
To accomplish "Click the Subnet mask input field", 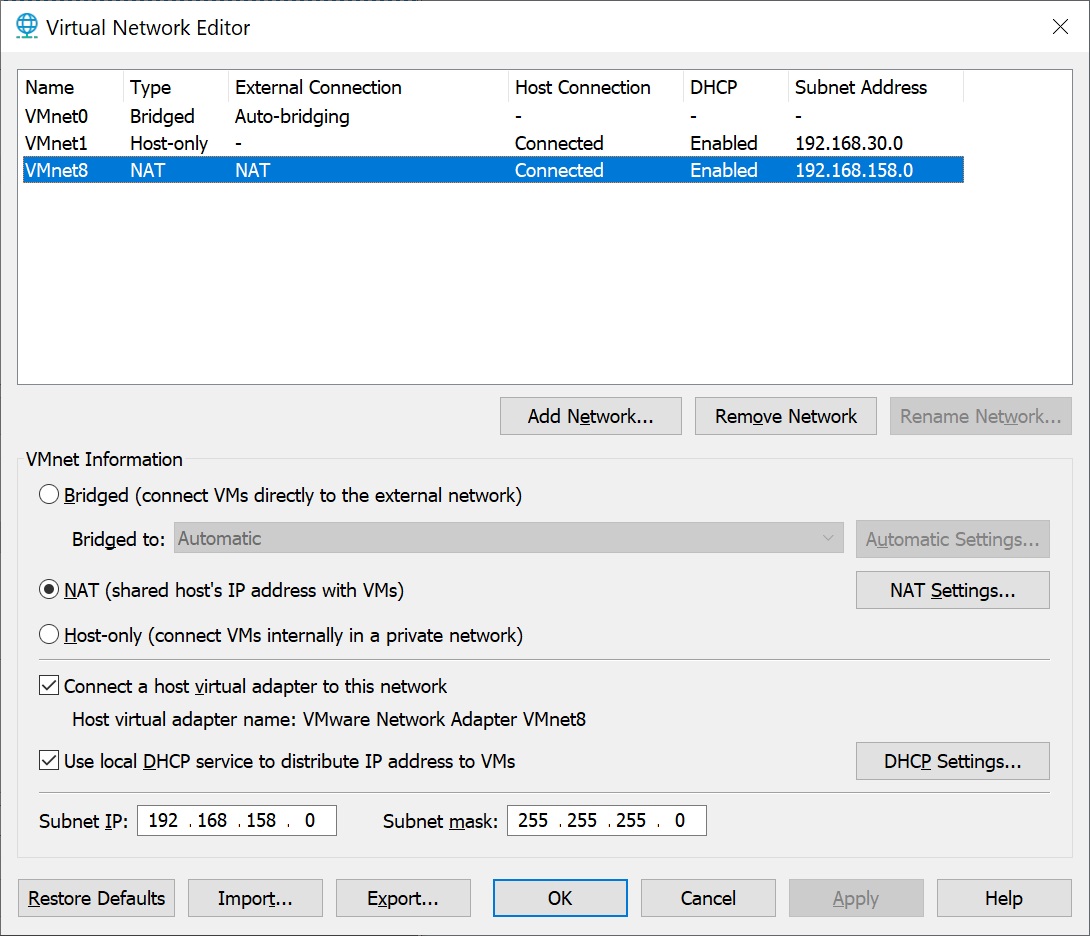I will pyautogui.click(x=607, y=821).
